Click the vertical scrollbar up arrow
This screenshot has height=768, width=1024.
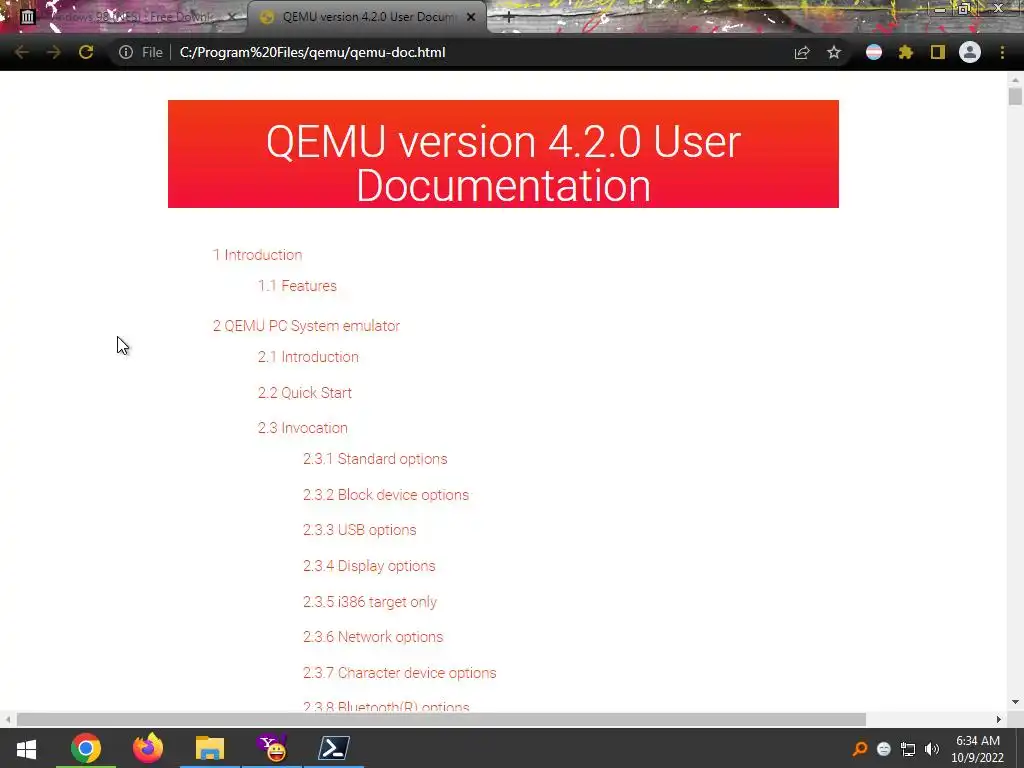coord(1015,80)
